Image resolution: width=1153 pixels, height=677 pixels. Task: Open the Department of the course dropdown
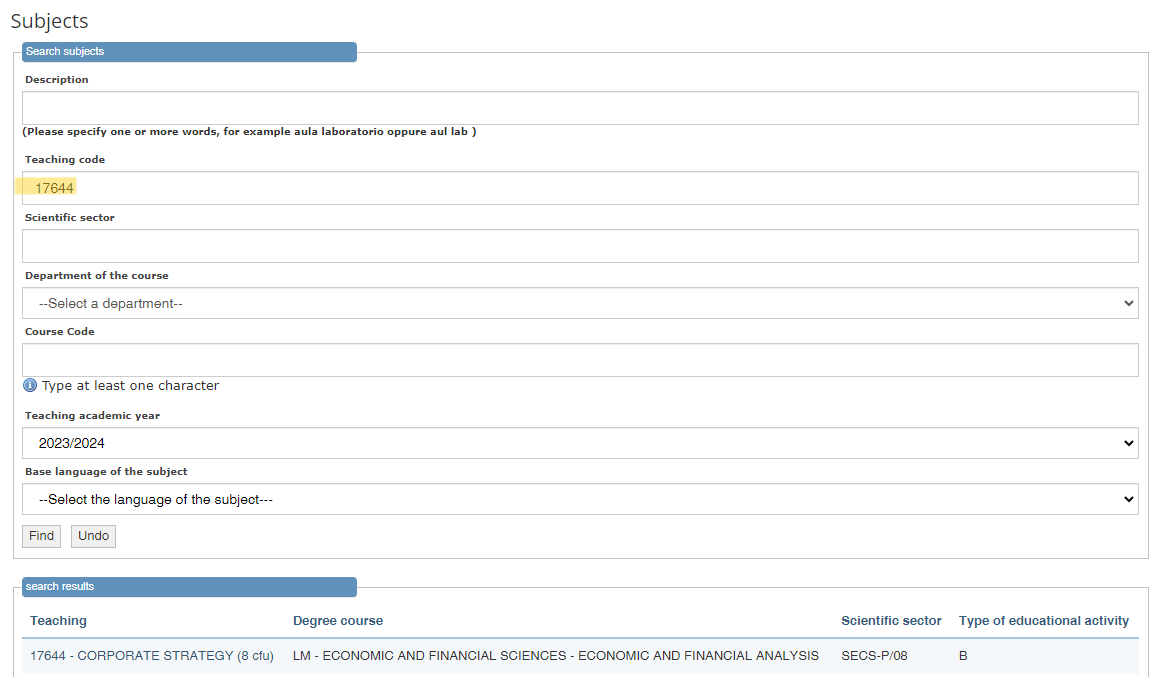(580, 303)
